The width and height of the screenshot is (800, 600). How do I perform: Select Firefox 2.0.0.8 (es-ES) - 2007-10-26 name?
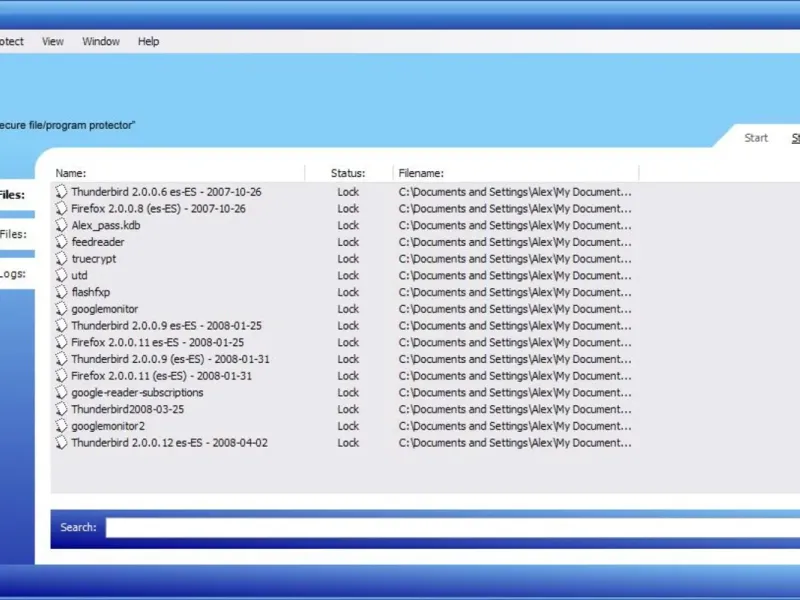158,209
